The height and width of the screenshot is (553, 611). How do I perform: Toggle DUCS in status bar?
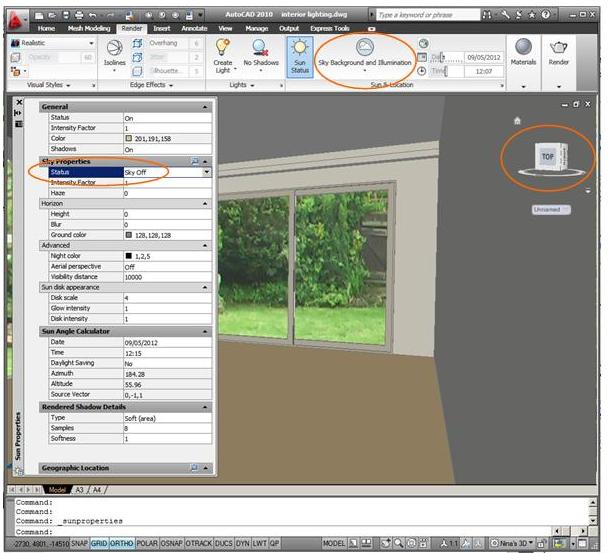[x=224, y=543]
